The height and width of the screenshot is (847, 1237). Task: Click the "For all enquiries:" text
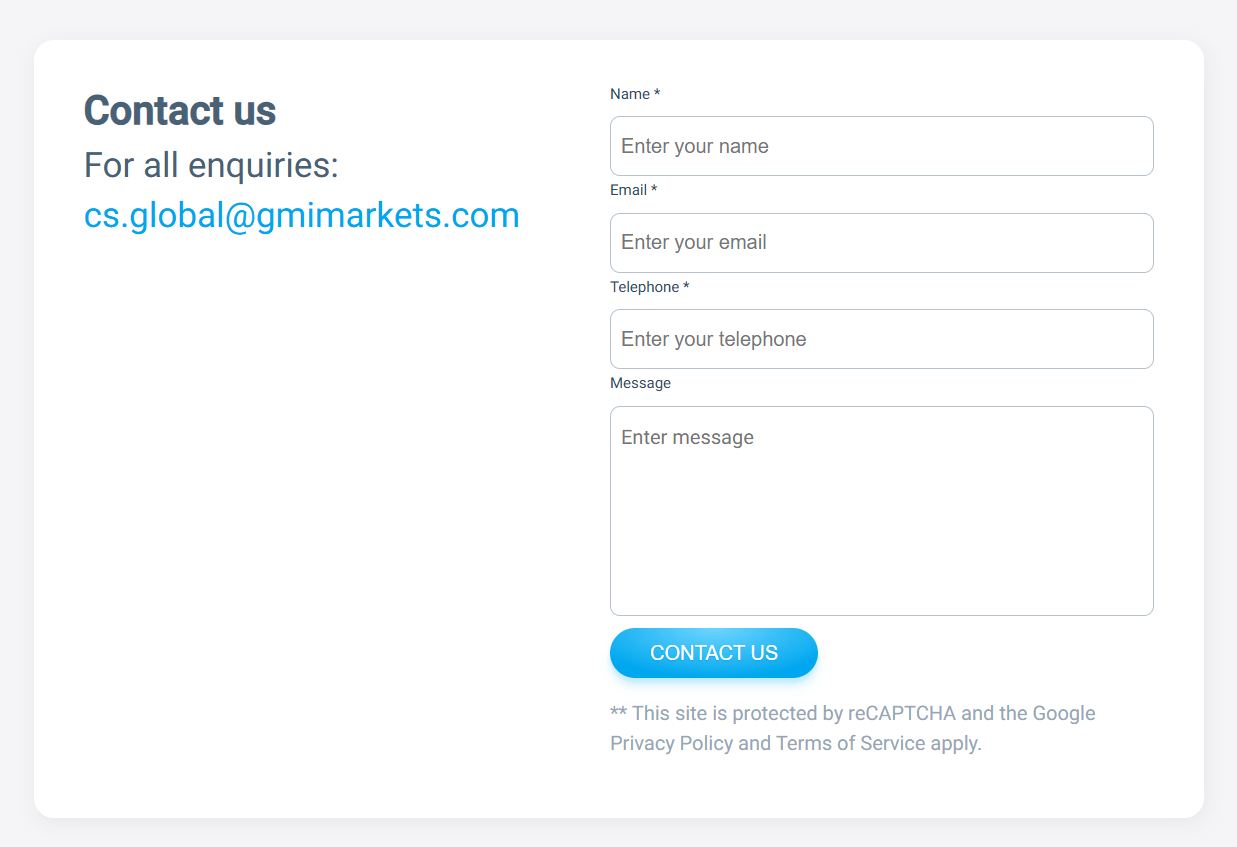coord(212,165)
